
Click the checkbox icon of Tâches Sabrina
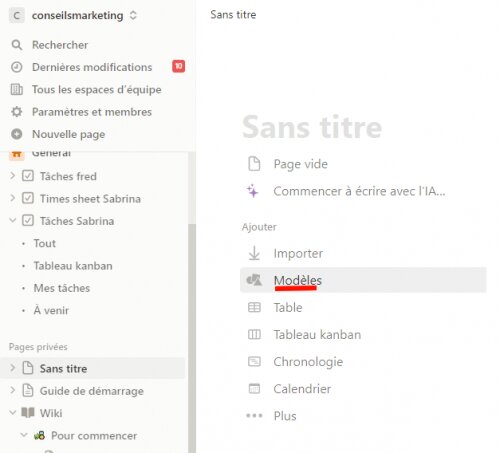pos(28,221)
